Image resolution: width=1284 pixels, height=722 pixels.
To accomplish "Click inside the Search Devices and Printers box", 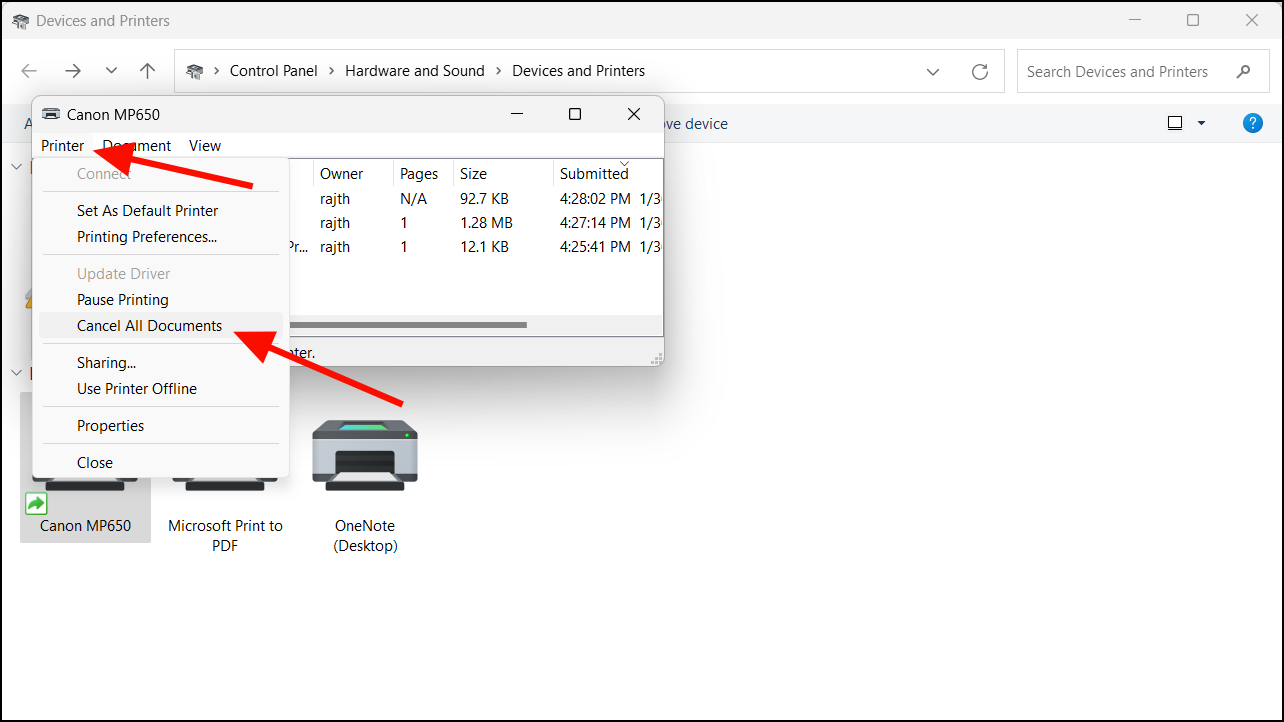I will point(1118,71).
